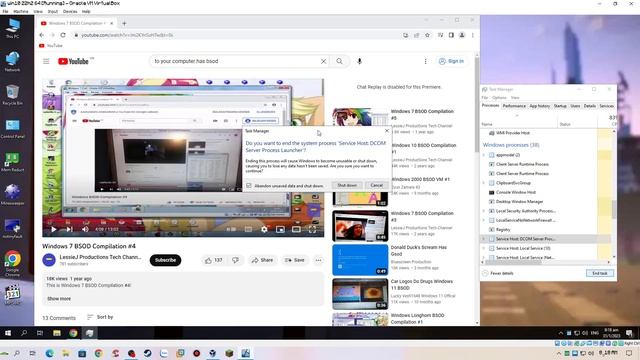This screenshot has width=640, height=360.
Task: Expand Service Host: Local Service (10)
Action: (484, 248)
